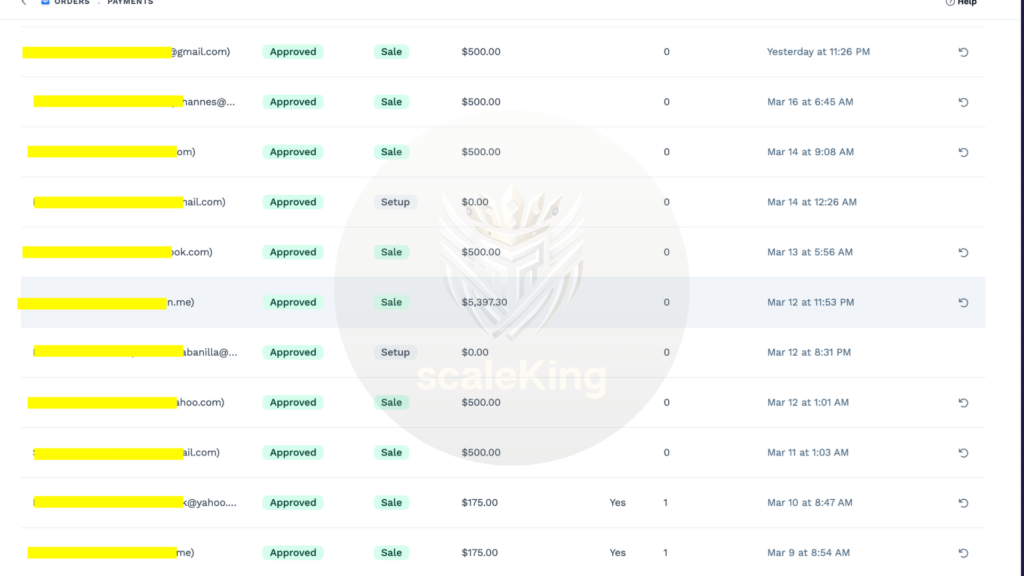This screenshot has height=576, width=1024.
Task: Click the customer email ending in ahoo.com)
Action: pos(126,402)
